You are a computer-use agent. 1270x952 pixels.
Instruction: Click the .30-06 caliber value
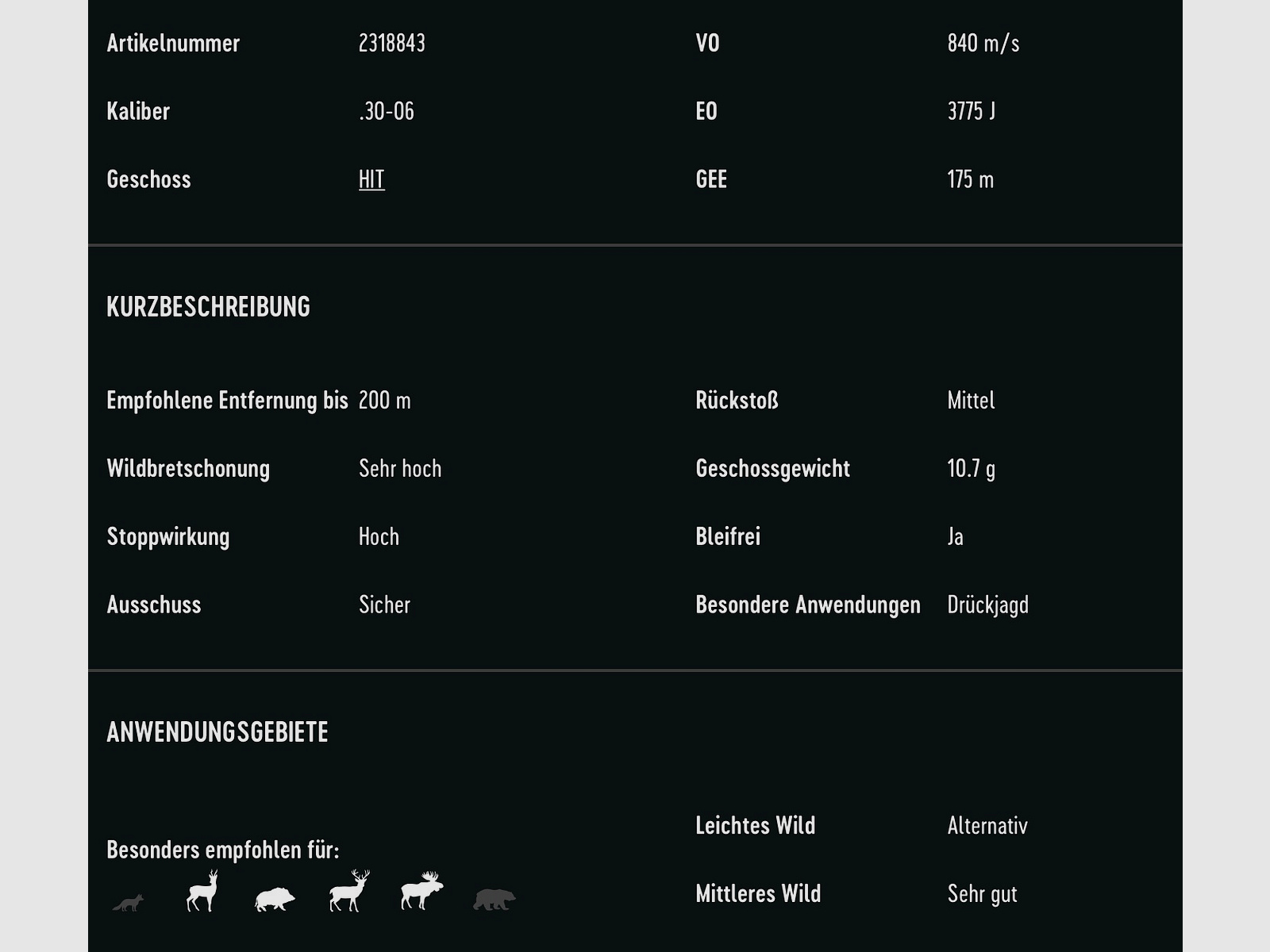pos(387,111)
